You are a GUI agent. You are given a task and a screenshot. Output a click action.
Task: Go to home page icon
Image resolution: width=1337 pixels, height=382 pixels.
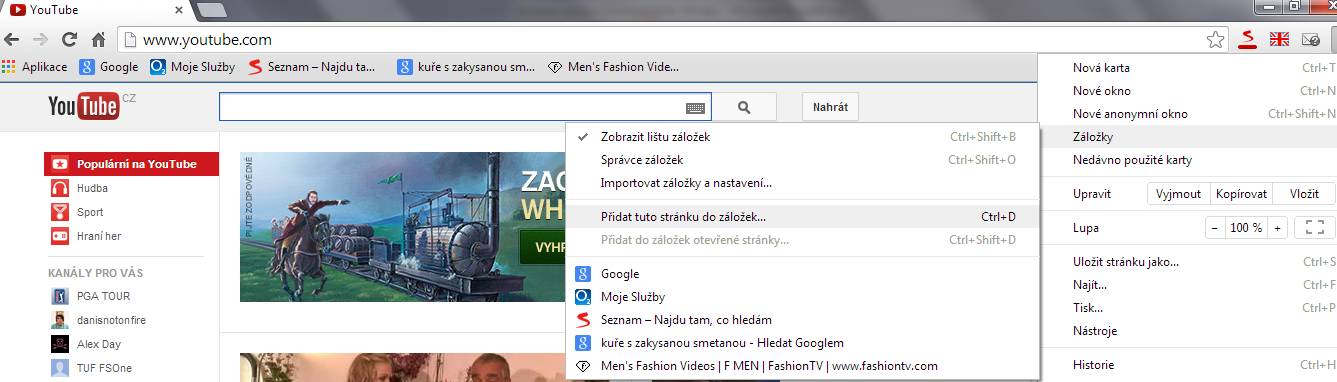(98, 40)
